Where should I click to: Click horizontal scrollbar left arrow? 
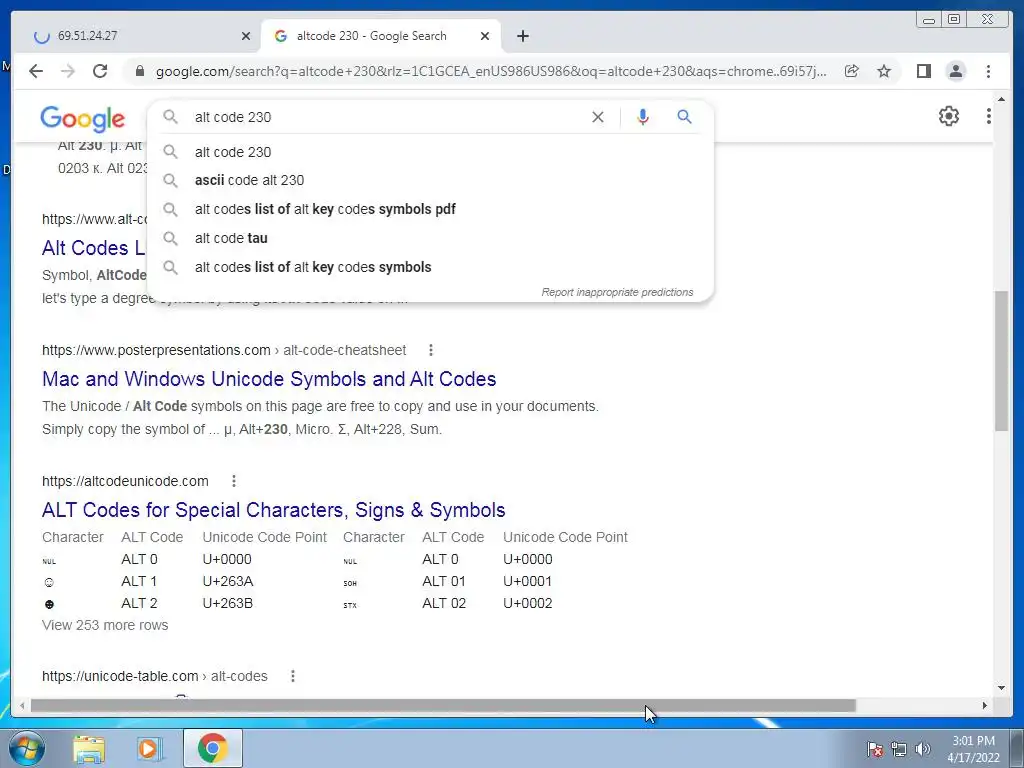(22, 705)
